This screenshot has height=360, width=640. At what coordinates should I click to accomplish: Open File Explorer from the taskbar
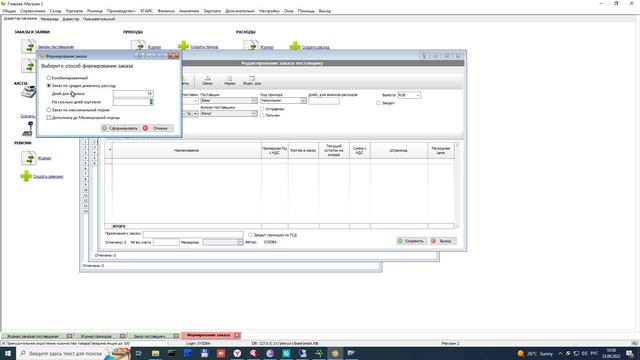coord(156,353)
